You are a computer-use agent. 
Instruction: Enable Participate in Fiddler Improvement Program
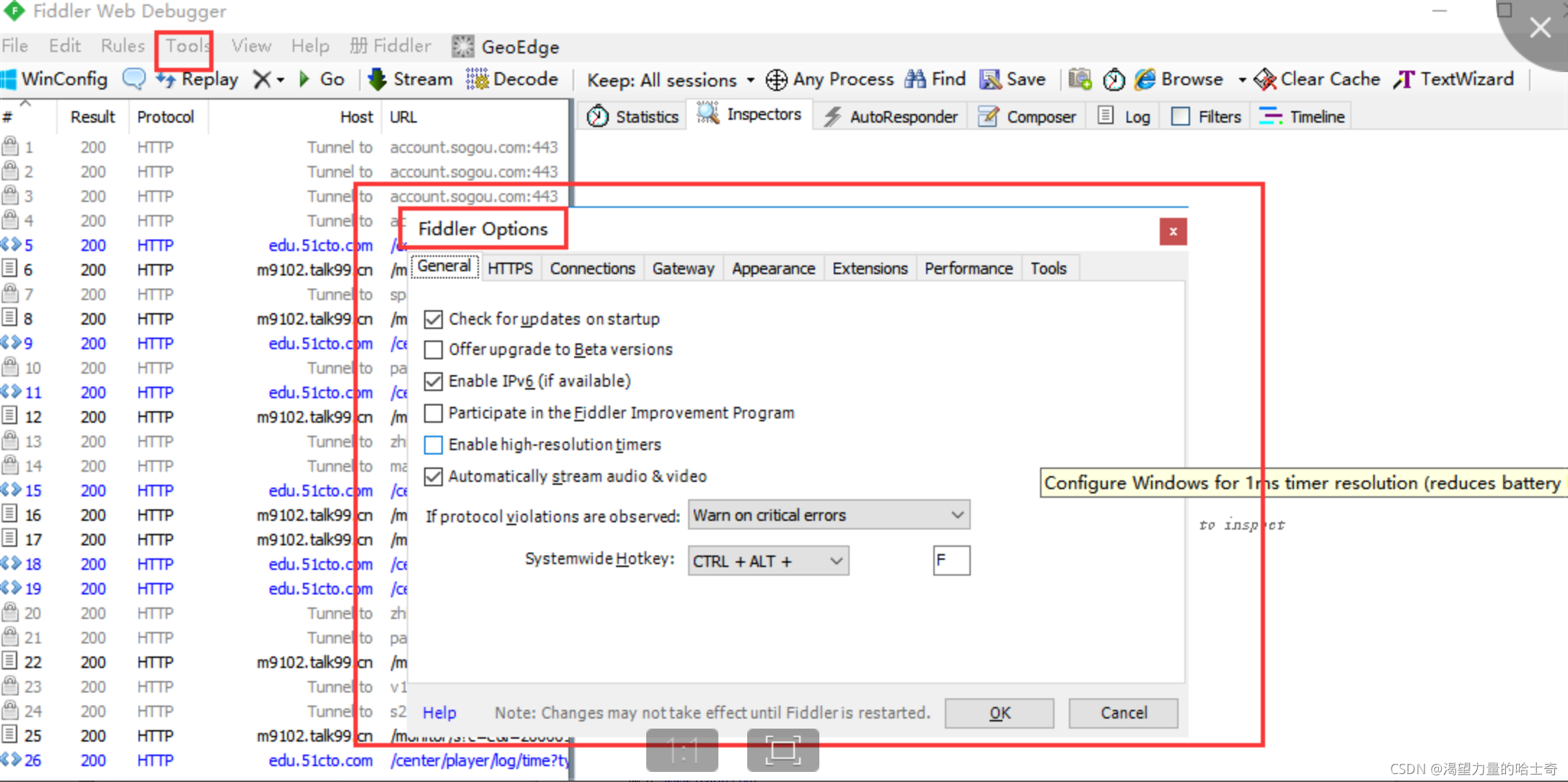(432, 413)
